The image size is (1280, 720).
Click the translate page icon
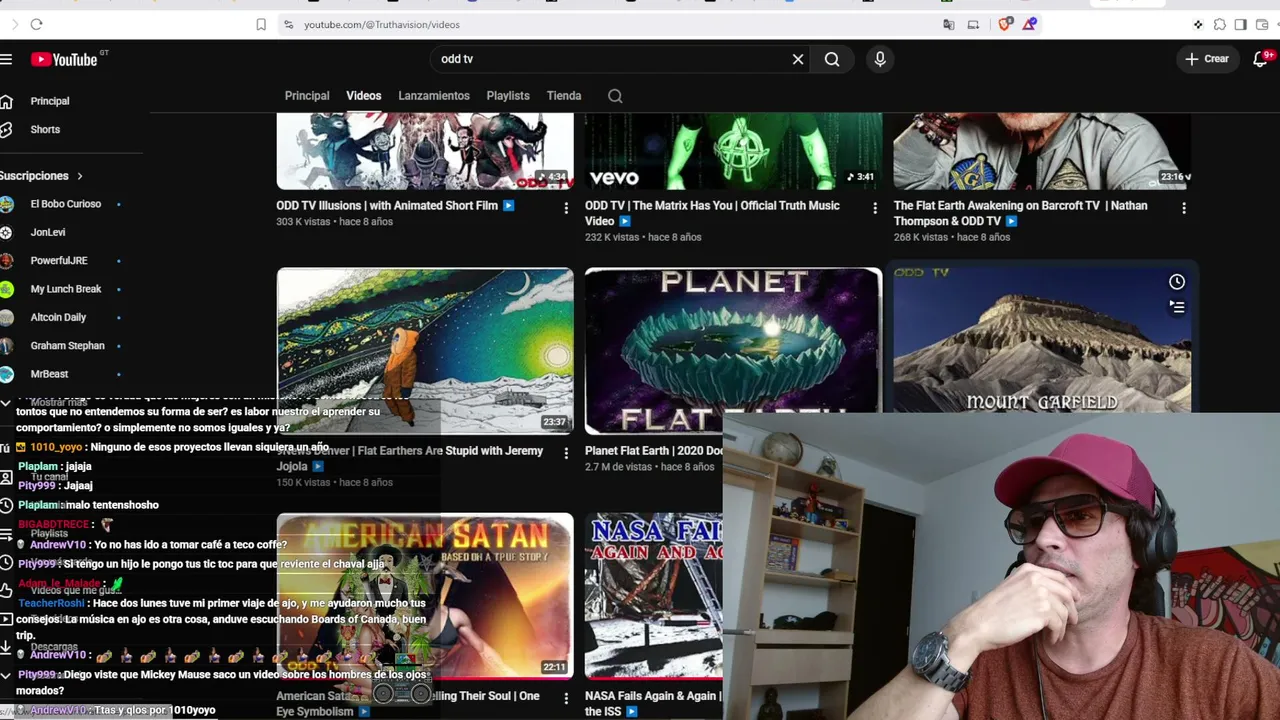click(949, 24)
